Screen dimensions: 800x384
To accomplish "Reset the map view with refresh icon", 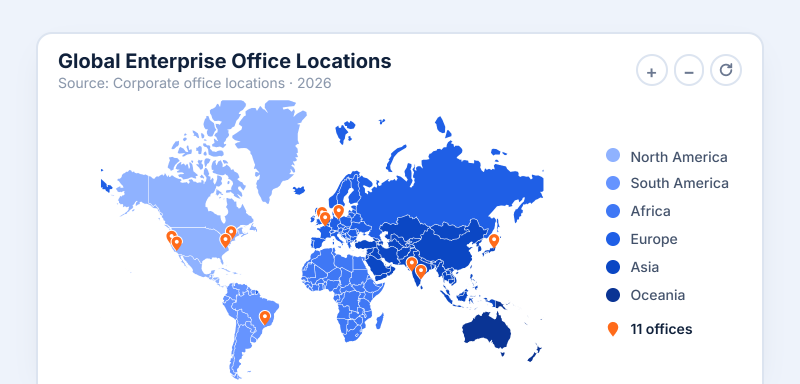I will (726, 70).
